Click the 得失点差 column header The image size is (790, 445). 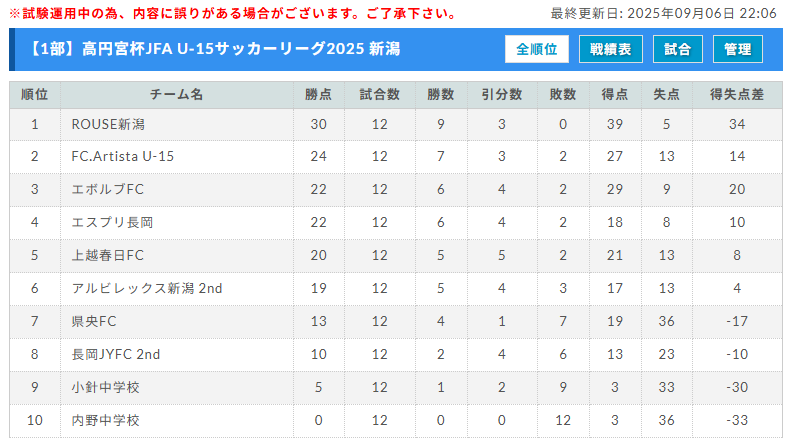[x=737, y=94]
